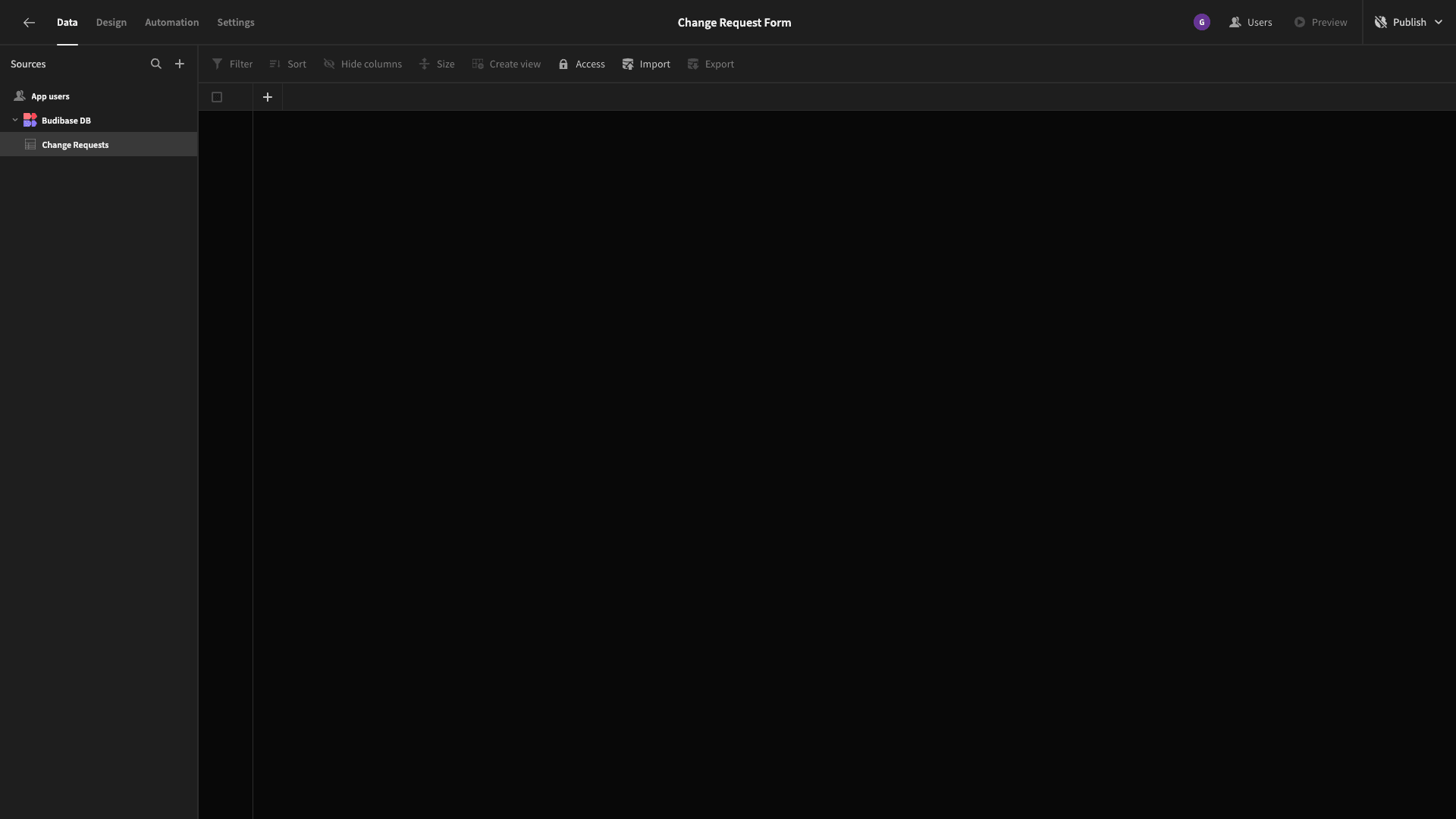Viewport: 1456px width, 819px height.
Task: Click the Design tab
Action: pyautogui.click(x=111, y=22)
